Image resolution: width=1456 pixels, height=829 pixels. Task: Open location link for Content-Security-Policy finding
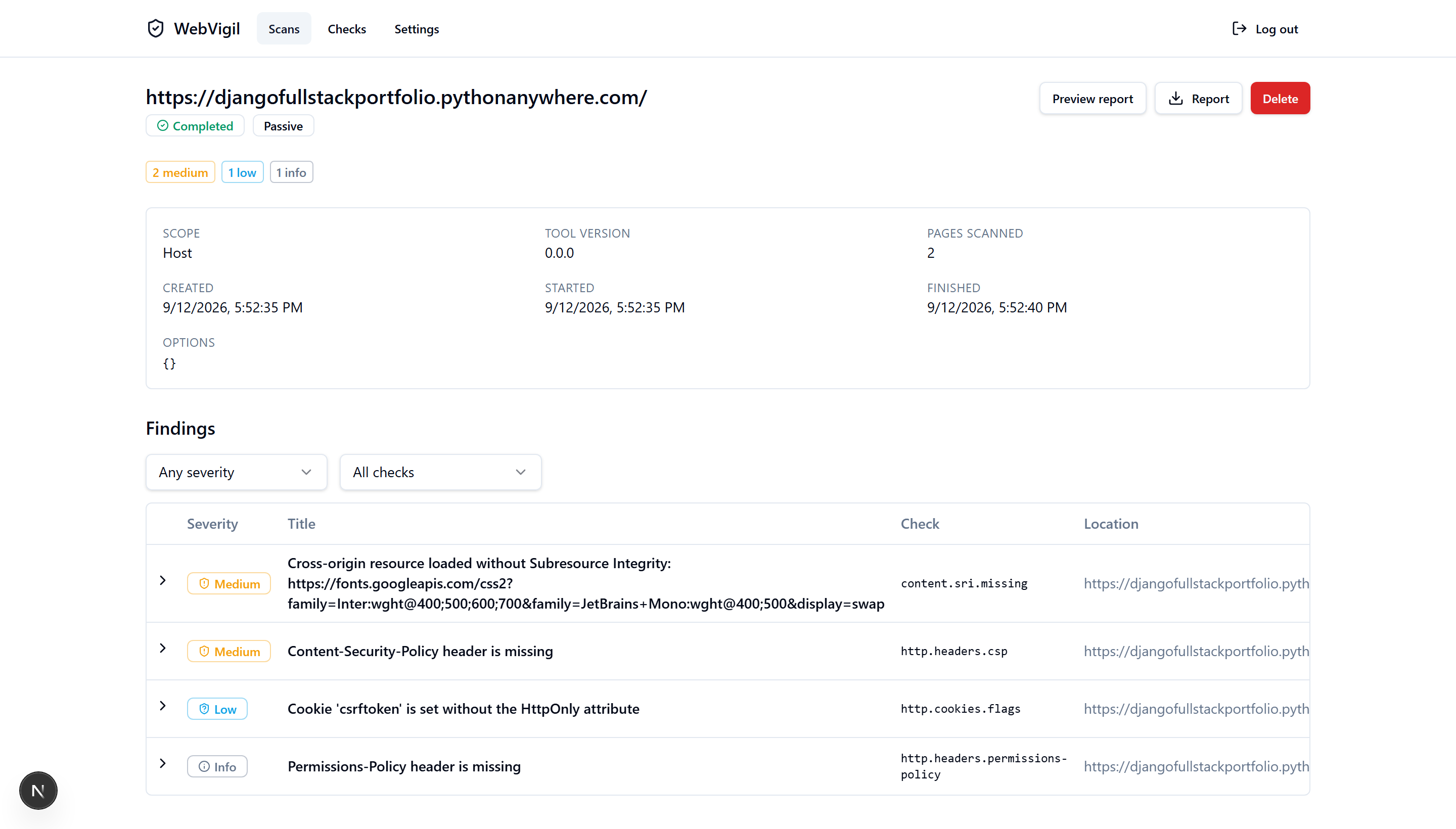(x=1196, y=652)
